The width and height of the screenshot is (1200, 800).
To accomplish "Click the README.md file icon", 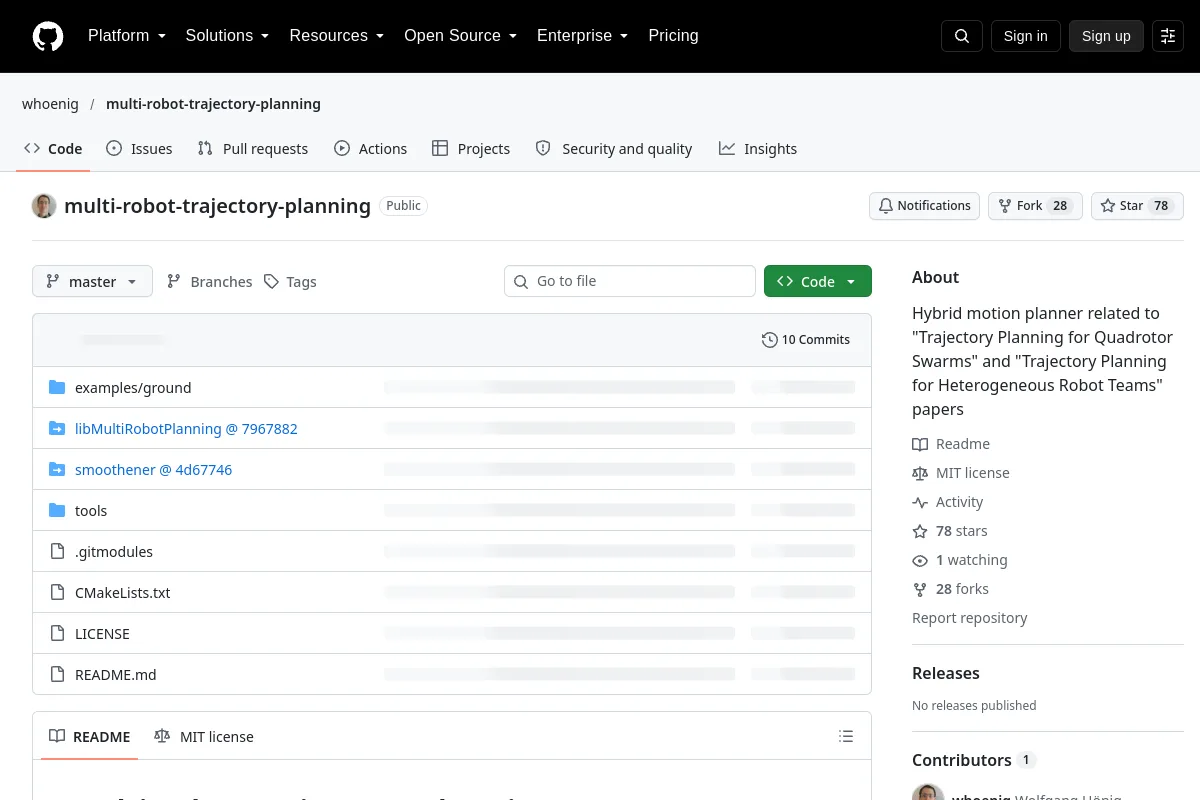I will (57, 675).
